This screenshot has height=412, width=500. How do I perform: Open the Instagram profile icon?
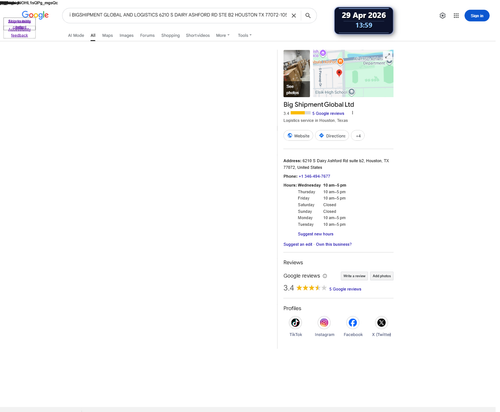[324, 323]
